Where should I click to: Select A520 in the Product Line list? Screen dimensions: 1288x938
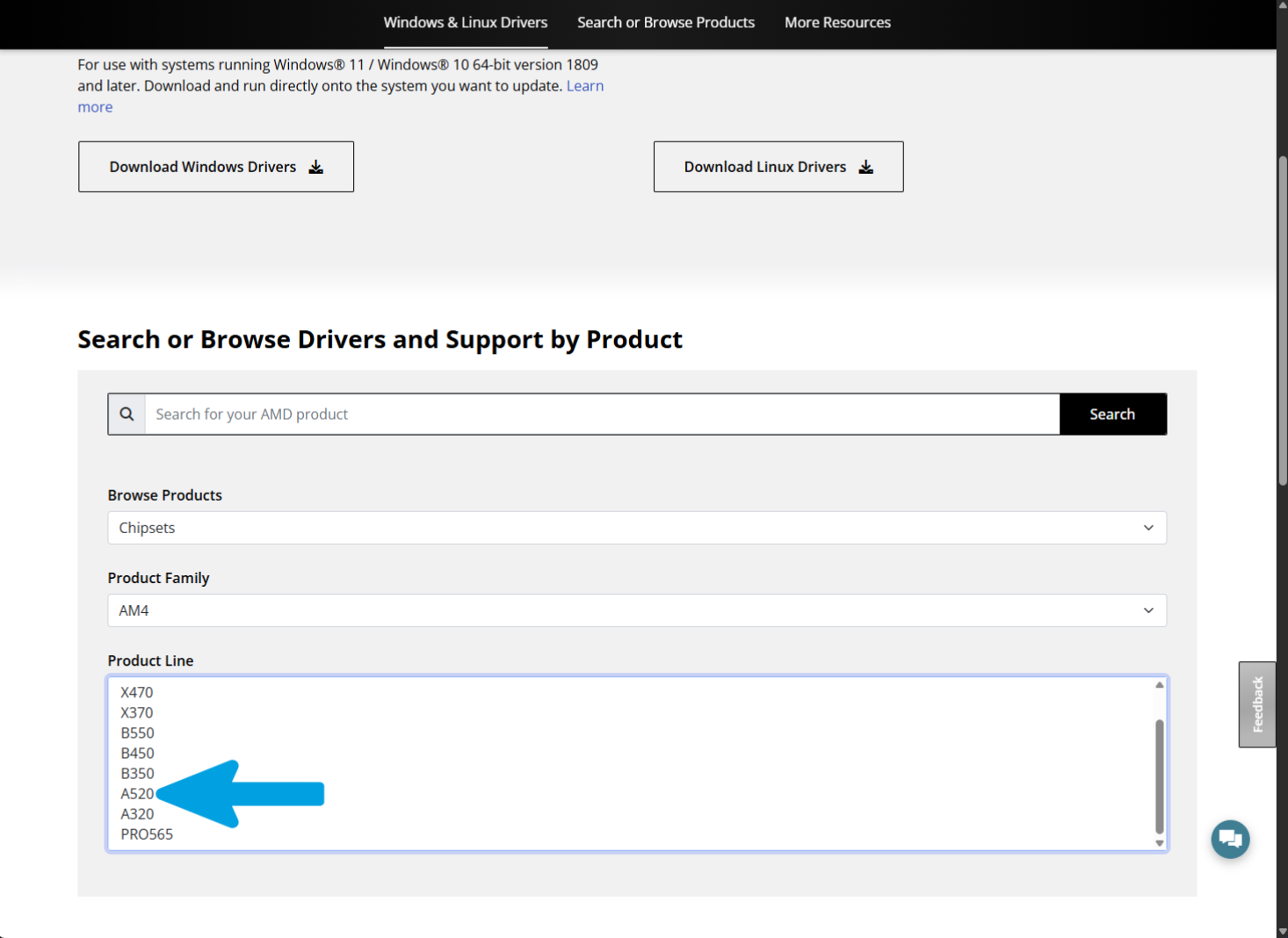click(137, 793)
